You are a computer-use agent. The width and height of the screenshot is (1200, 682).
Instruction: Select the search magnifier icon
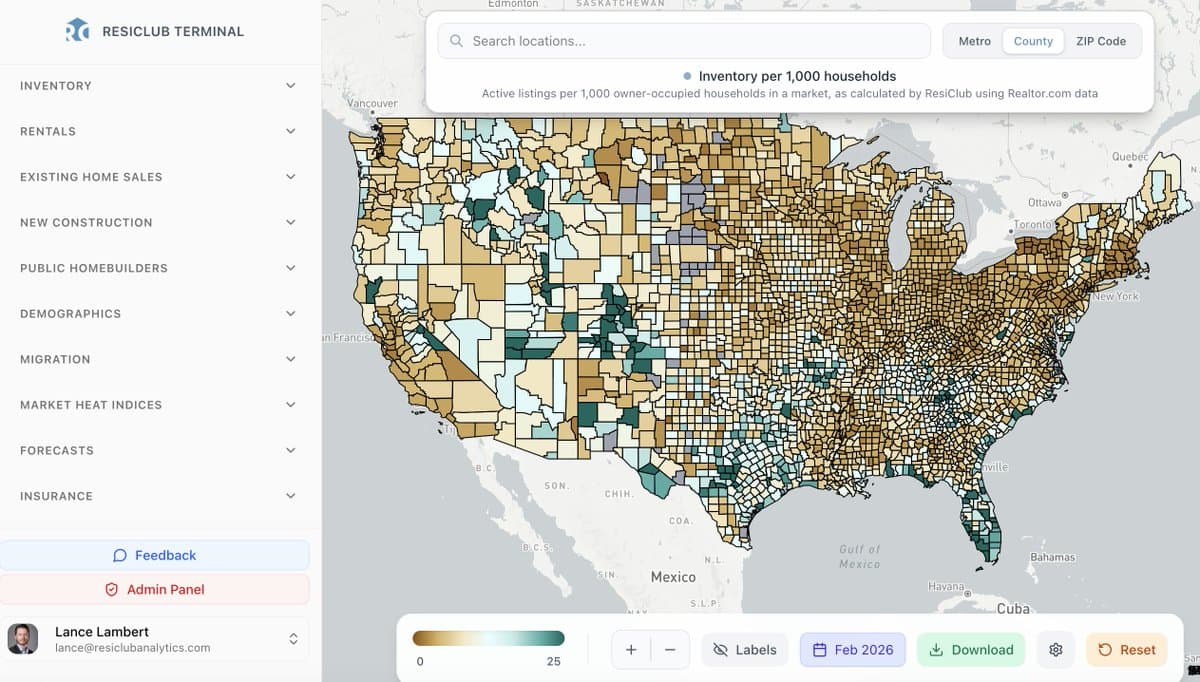[x=455, y=41]
